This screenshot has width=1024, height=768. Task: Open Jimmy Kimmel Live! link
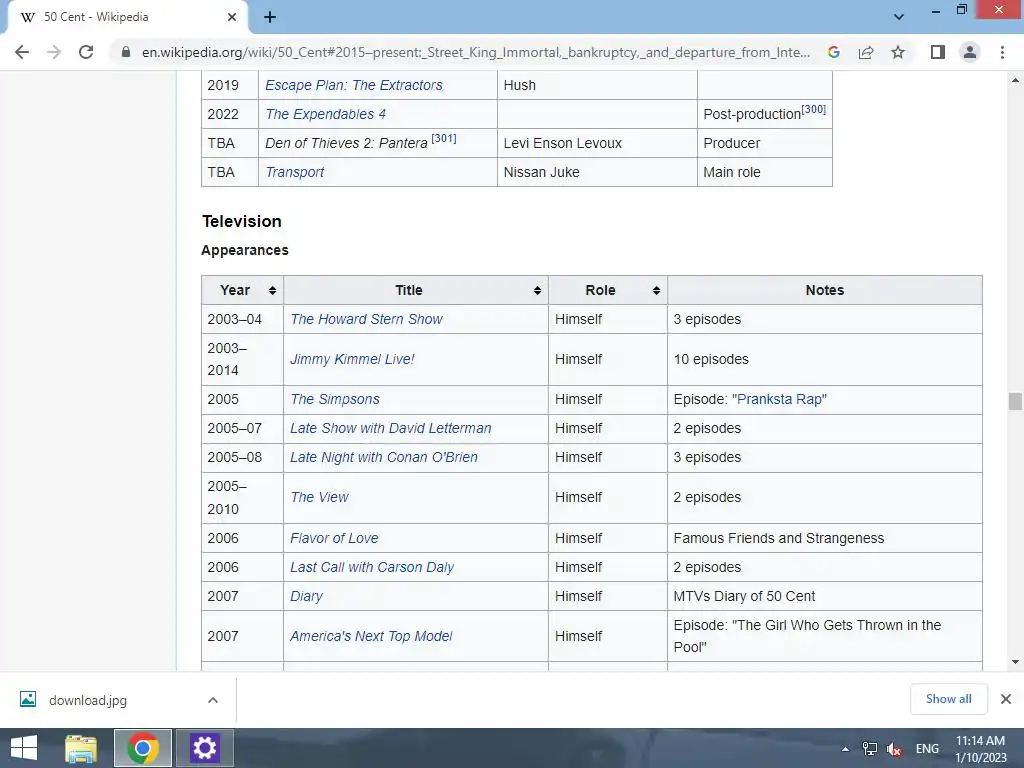click(x=352, y=359)
